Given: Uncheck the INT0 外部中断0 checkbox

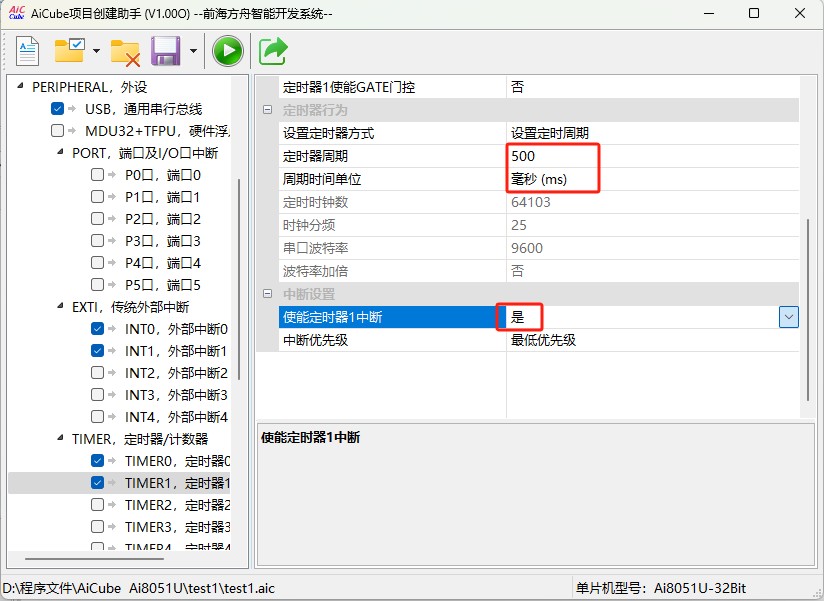Looking at the screenshot, I should tap(97, 328).
